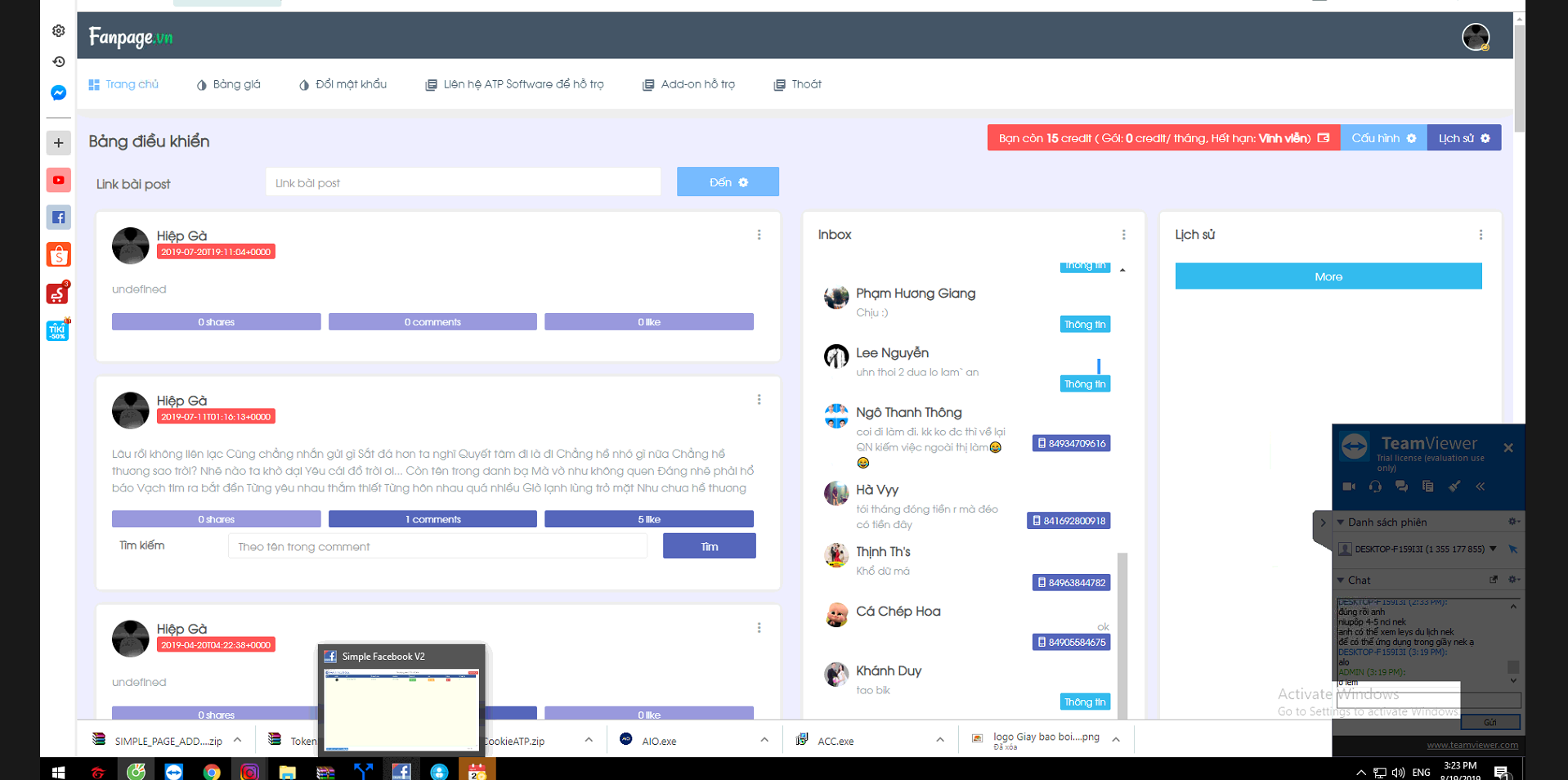This screenshot has height=780, width=1568.
Task: Open Instagram icon in Windows taskbar
Action: [249, 772]
